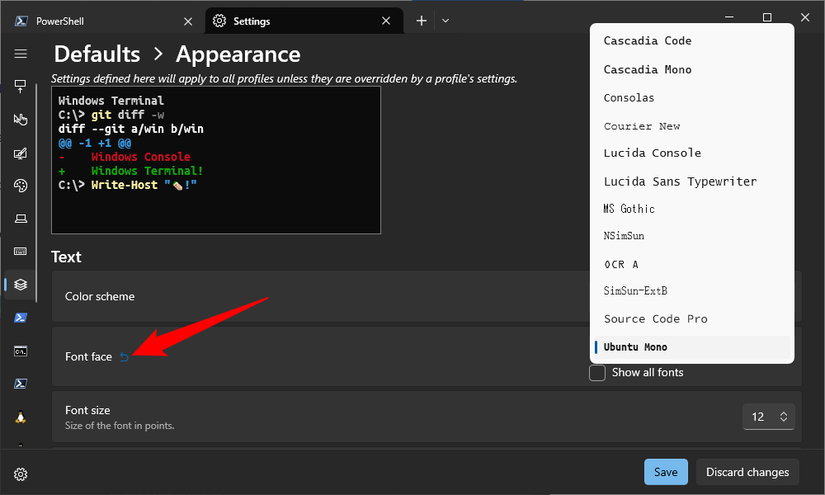The image size is (825, 495).
Task: Open the second PowerShell profile icon in sidebar
Action: 21,383
